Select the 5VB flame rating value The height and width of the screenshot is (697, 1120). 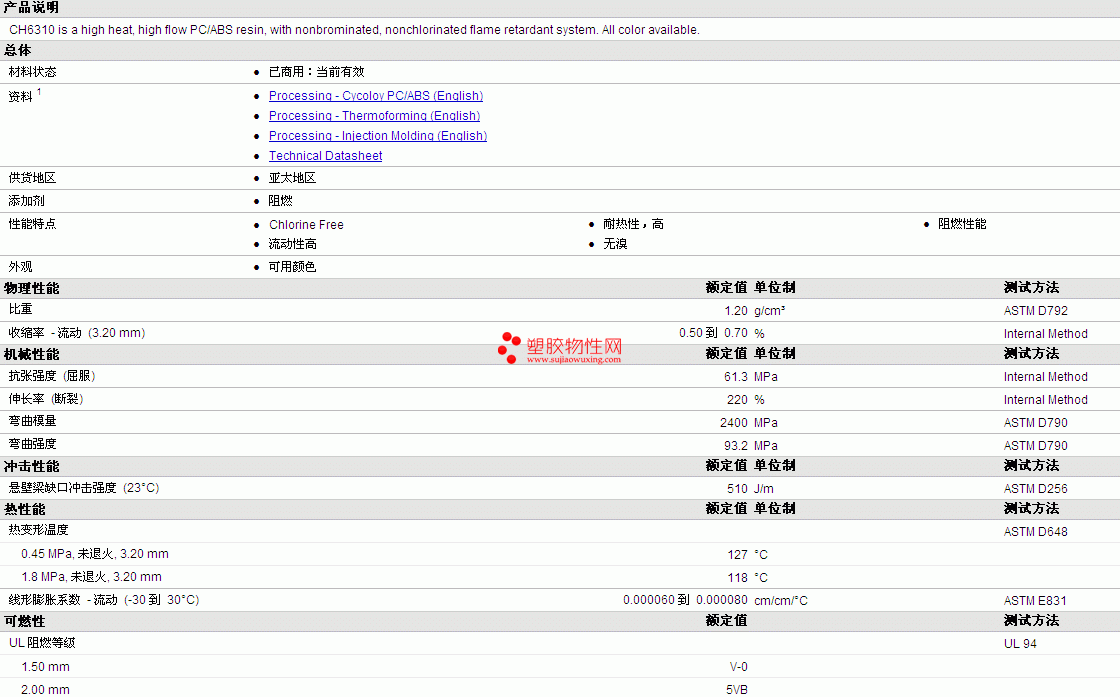coord(737,690)
